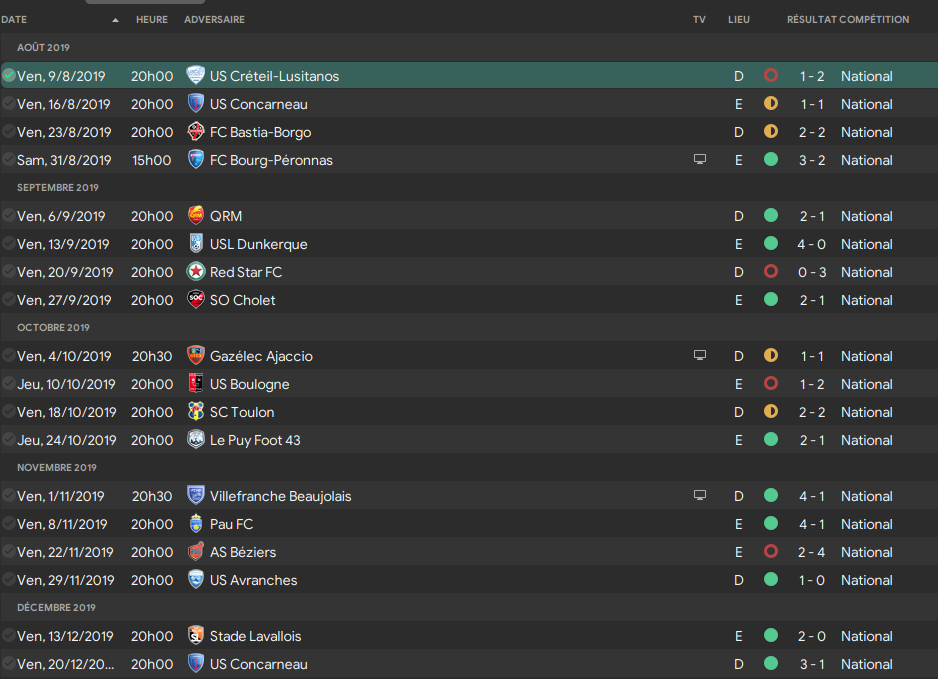
Task: Toggle the checkmark for the 9/8/2019 match
Action: click(8, 75)
